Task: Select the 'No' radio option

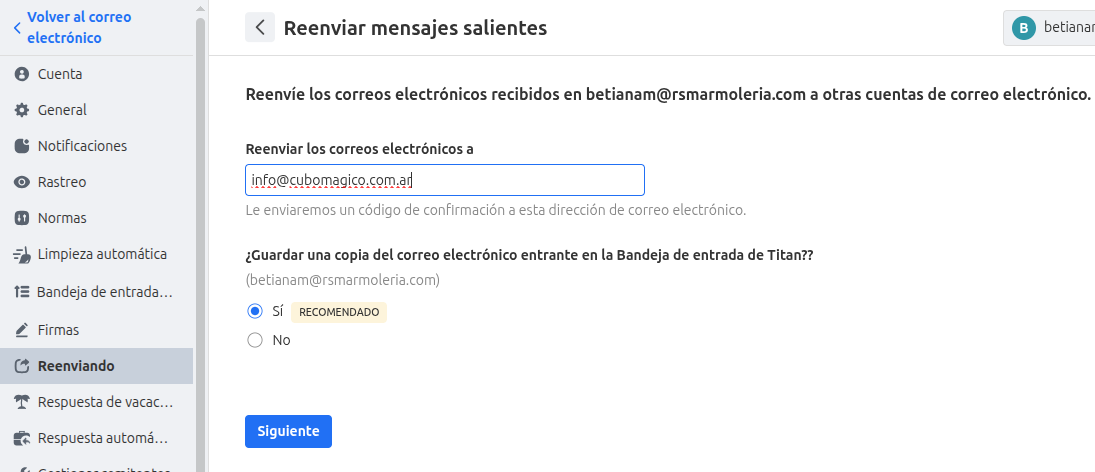Action: [254, 340]
